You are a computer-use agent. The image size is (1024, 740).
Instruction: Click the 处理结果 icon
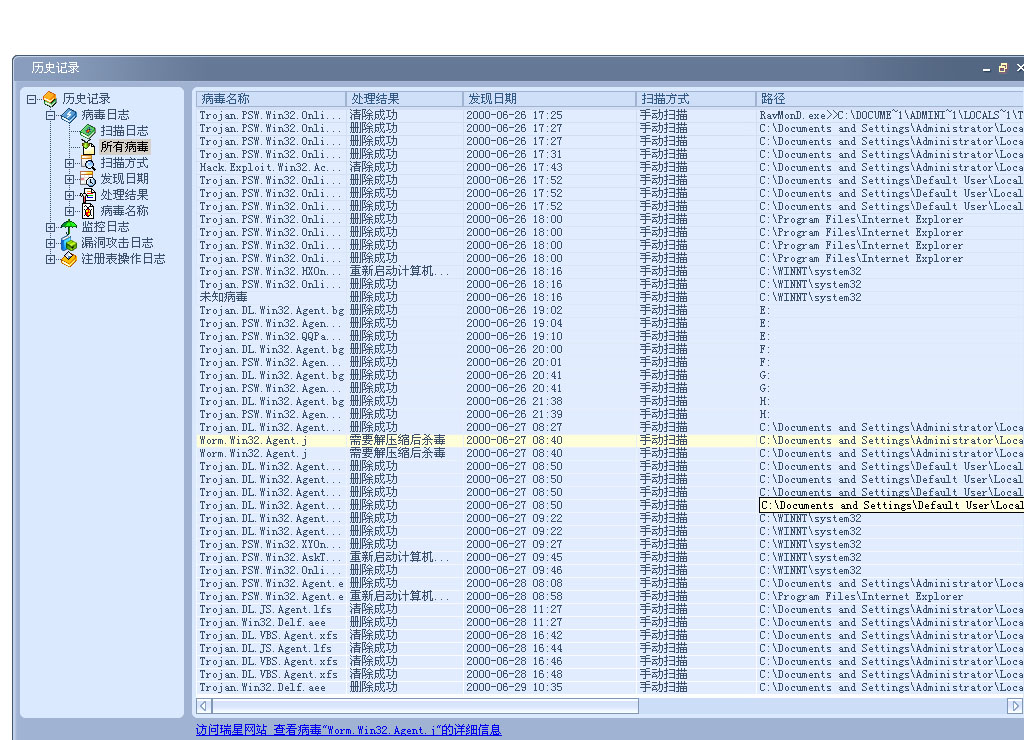(x=88, y=195)
